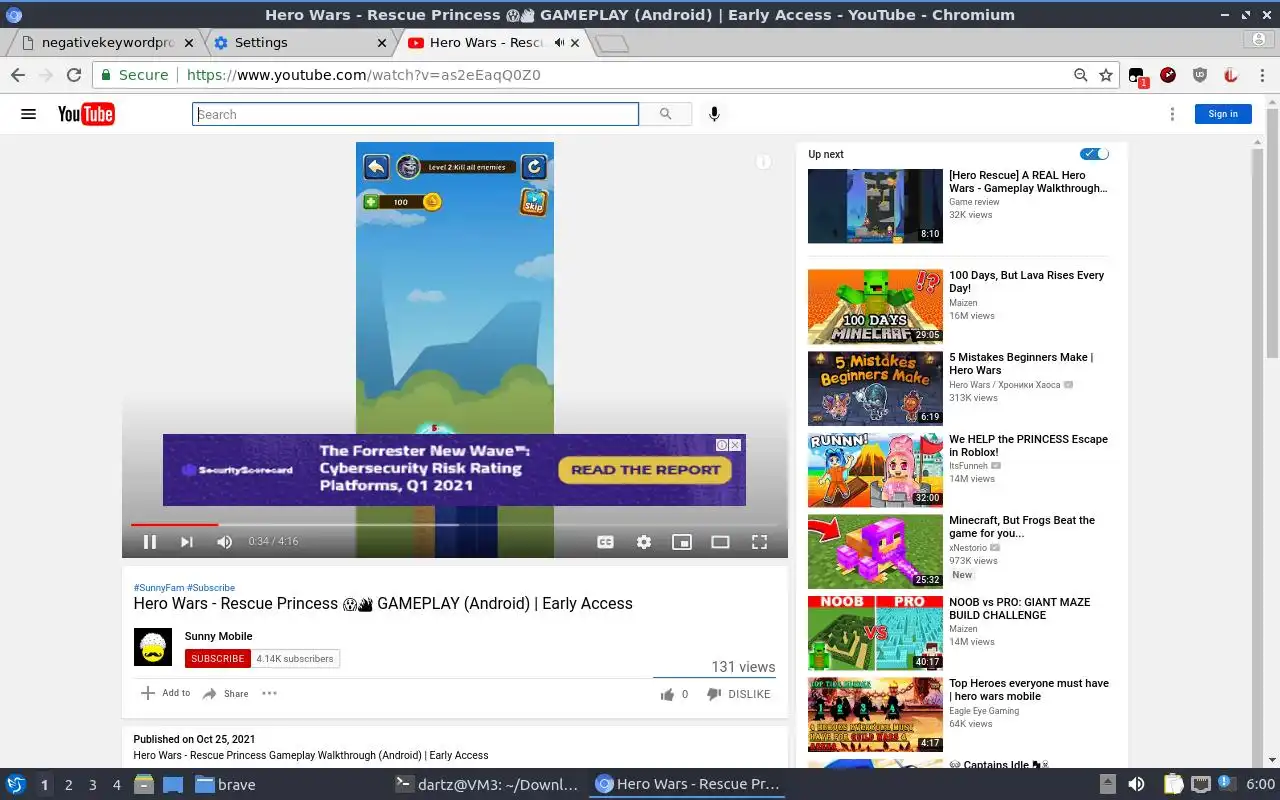Seek using the video progress bar
This screenshot has width=1280, height=800.
(x=454, y=524)
